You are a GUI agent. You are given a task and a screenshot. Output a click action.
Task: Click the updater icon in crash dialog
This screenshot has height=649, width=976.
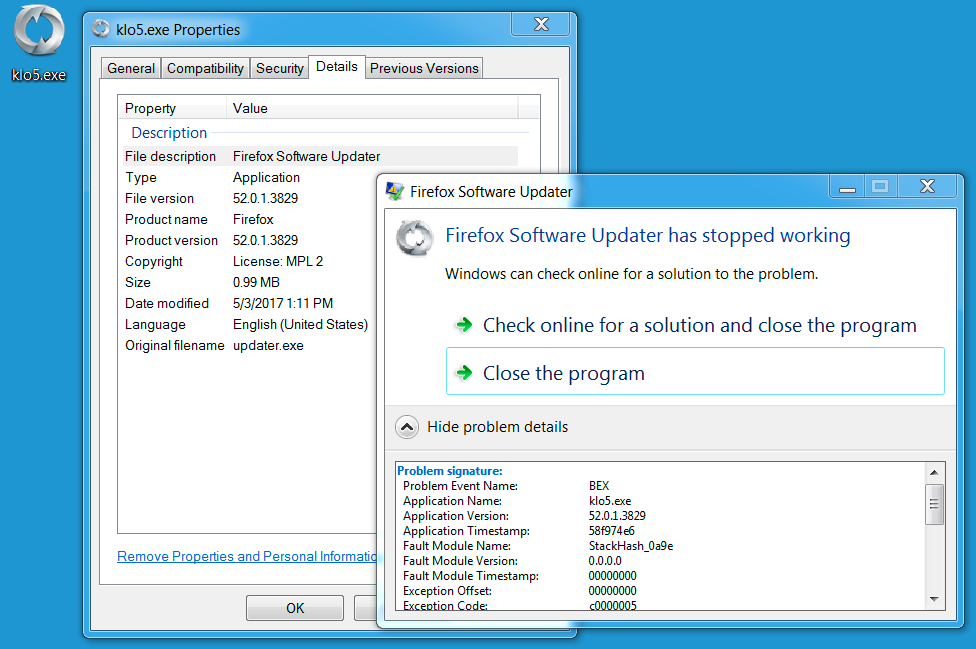415,238
